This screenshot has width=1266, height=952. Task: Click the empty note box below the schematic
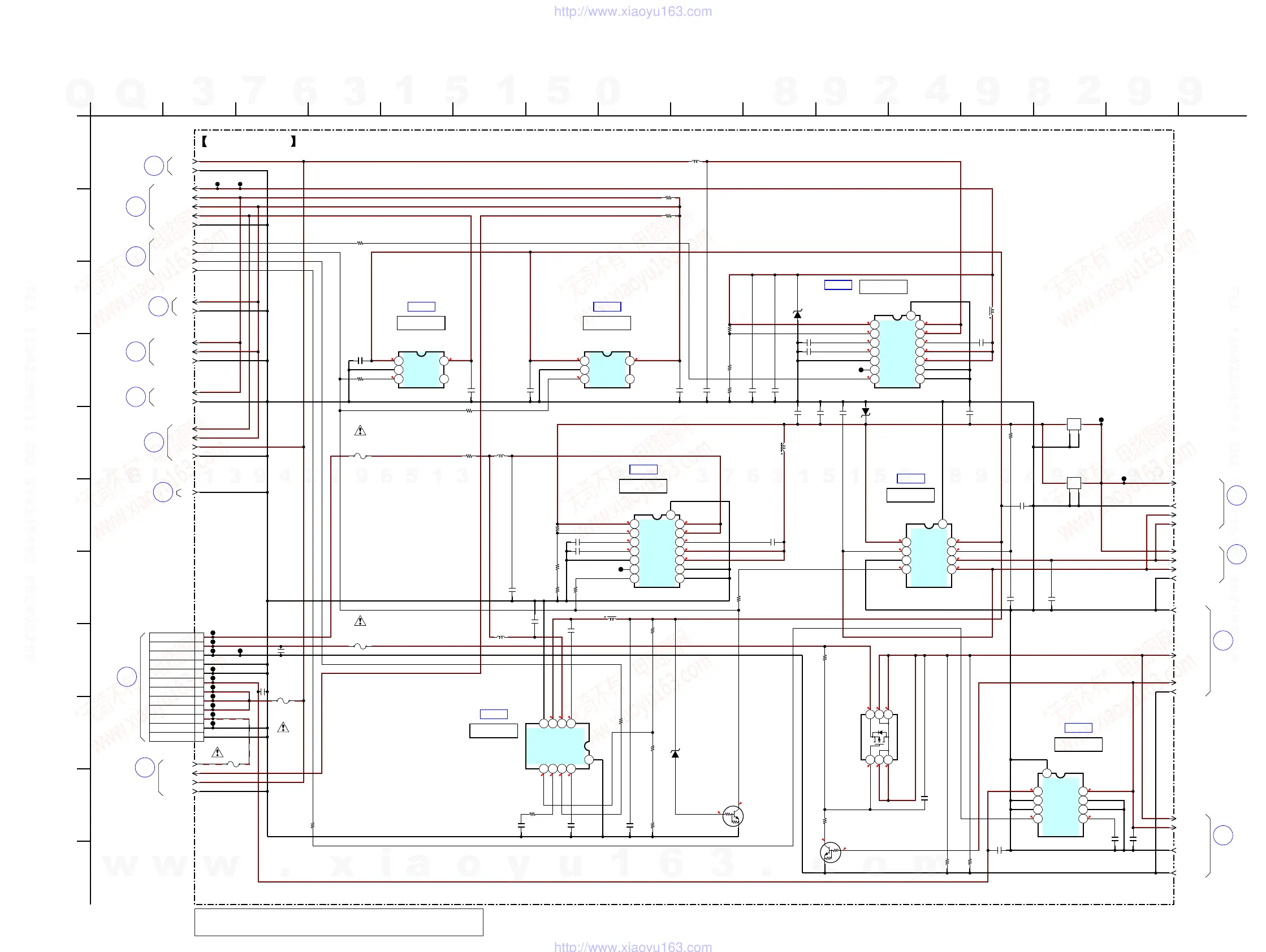coord(339,922)
